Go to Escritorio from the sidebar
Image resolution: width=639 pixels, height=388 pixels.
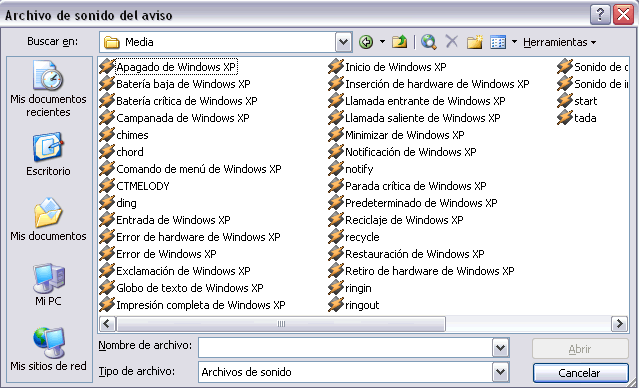[x=48, y=154]
